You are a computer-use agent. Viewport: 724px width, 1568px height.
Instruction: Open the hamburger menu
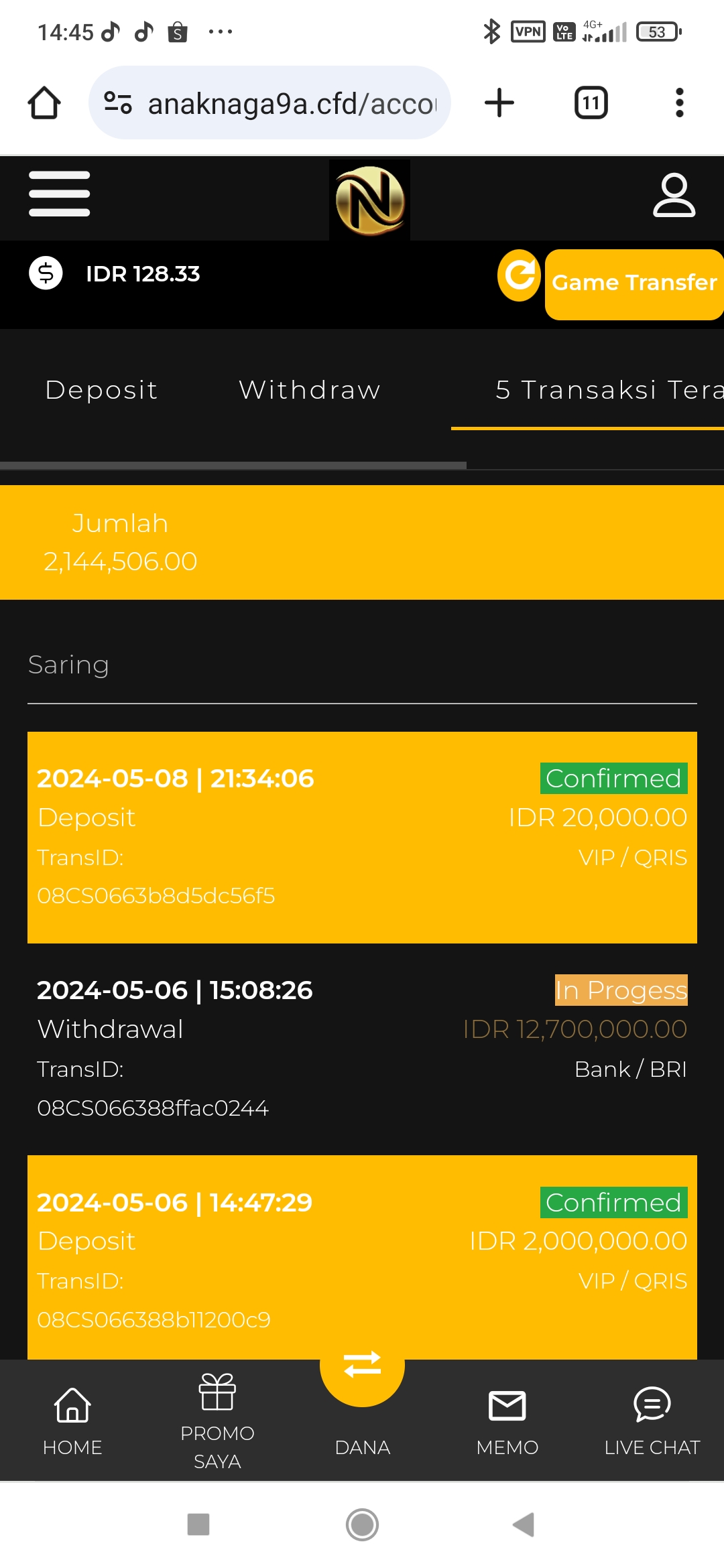click(x=59, y=194)
